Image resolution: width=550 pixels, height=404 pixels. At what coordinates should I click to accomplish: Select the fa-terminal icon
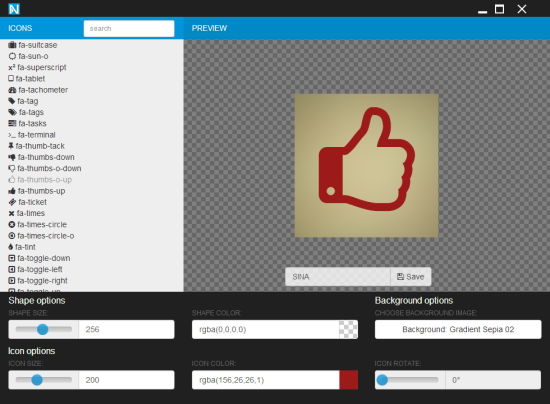tap(32, 135)
